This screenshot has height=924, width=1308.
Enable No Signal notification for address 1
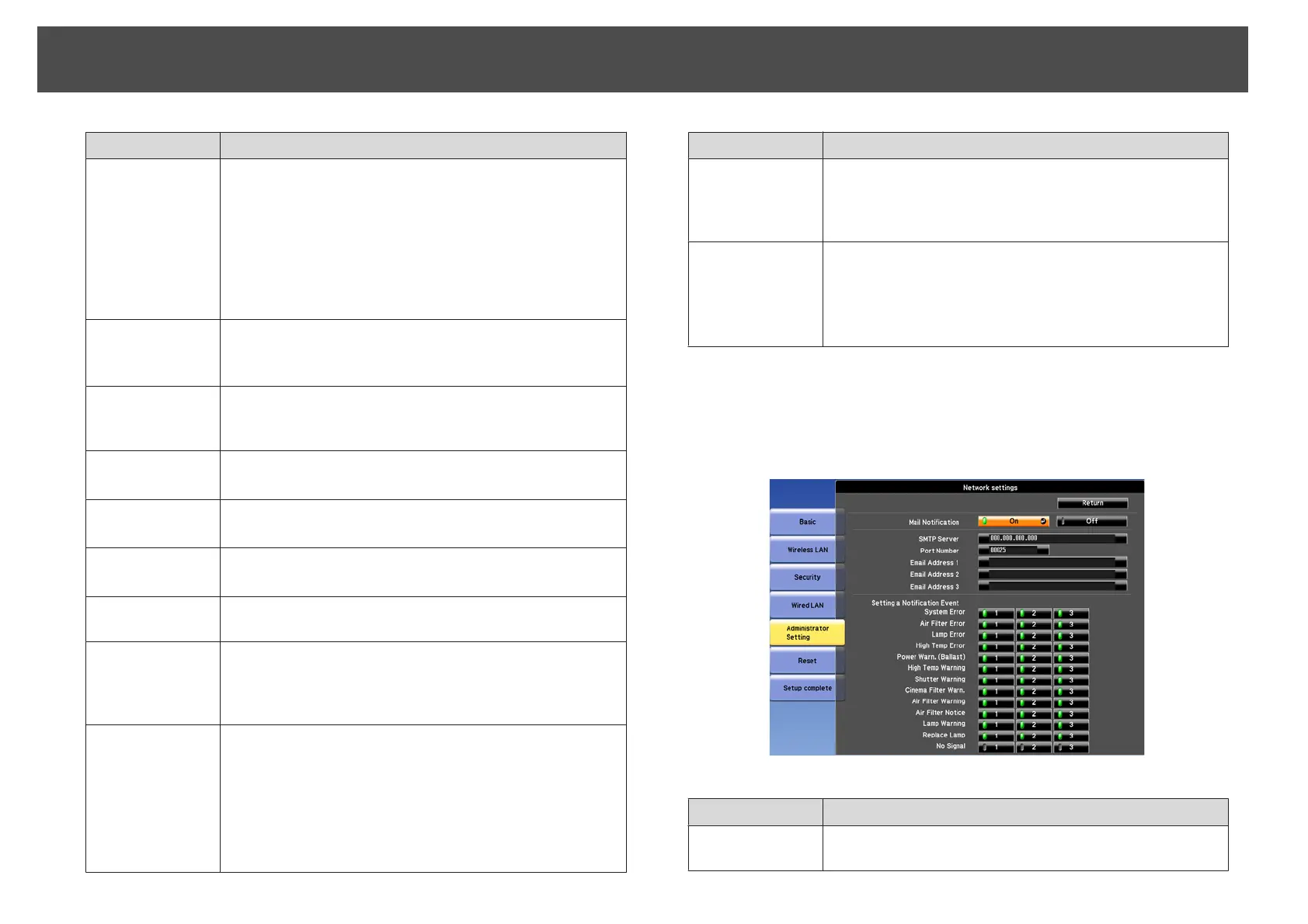(x=996, y=747)
